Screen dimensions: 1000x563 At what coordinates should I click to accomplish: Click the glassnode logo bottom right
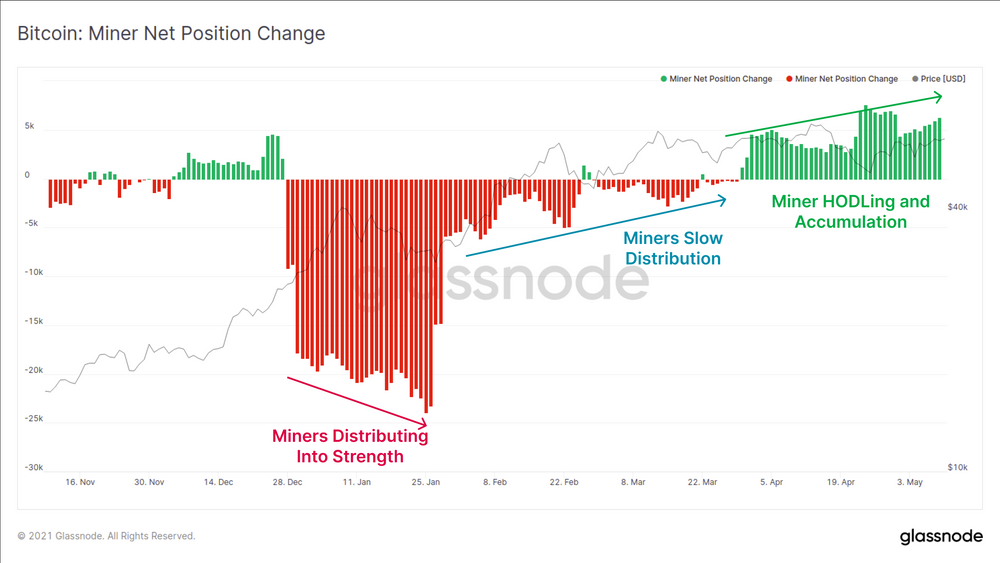[x=941, y=537]
